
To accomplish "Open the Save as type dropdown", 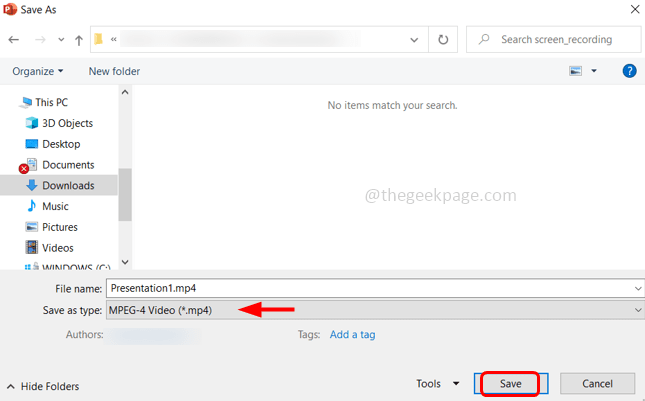I will click(375, 310).
